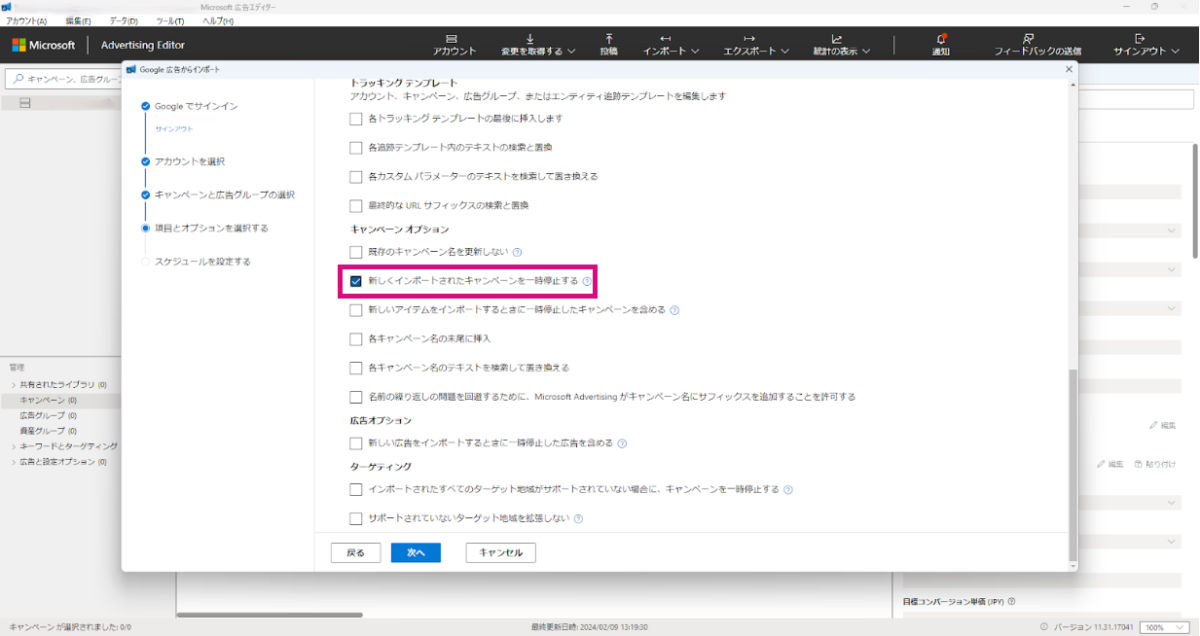Click the サインアウト link under Google sign-in step

pos(174,129)
